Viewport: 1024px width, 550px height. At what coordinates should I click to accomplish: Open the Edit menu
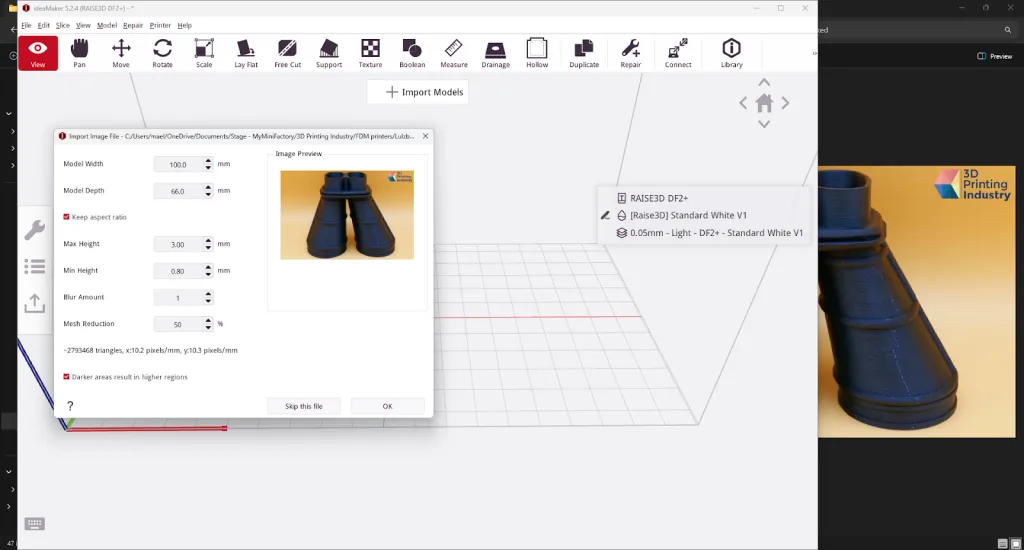click(x=44, y=25)
